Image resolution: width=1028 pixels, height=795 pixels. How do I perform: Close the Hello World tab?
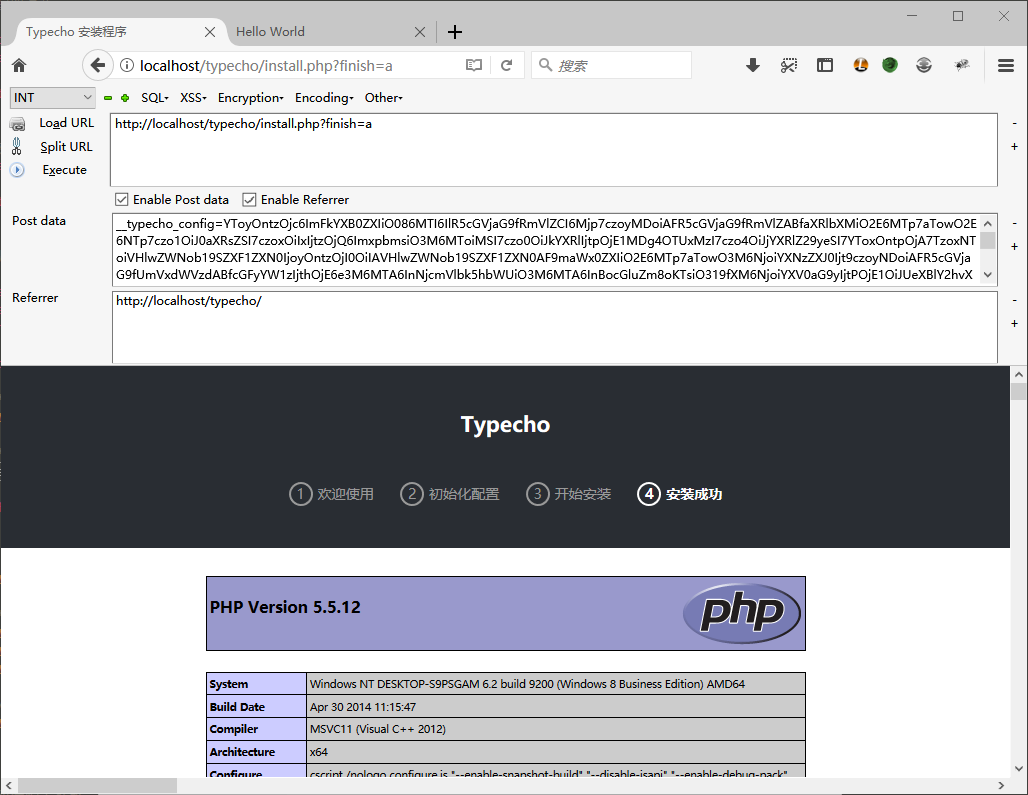420,31
